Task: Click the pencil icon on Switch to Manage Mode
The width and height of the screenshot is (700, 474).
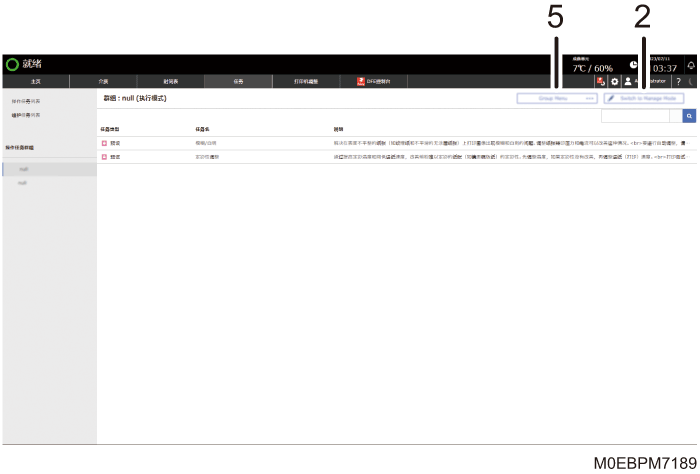Action: [x=611, y=98]
